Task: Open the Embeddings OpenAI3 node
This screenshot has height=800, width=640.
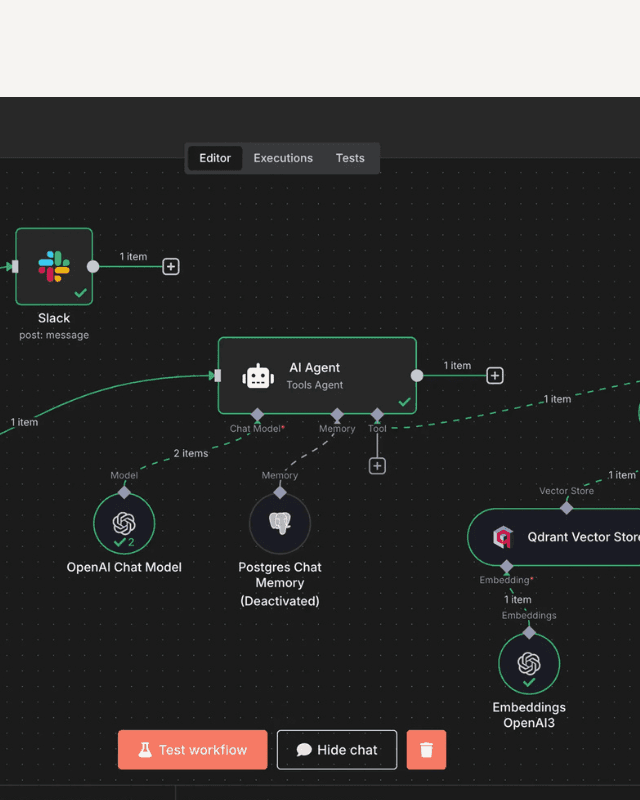Action: [x=529, y=664]
